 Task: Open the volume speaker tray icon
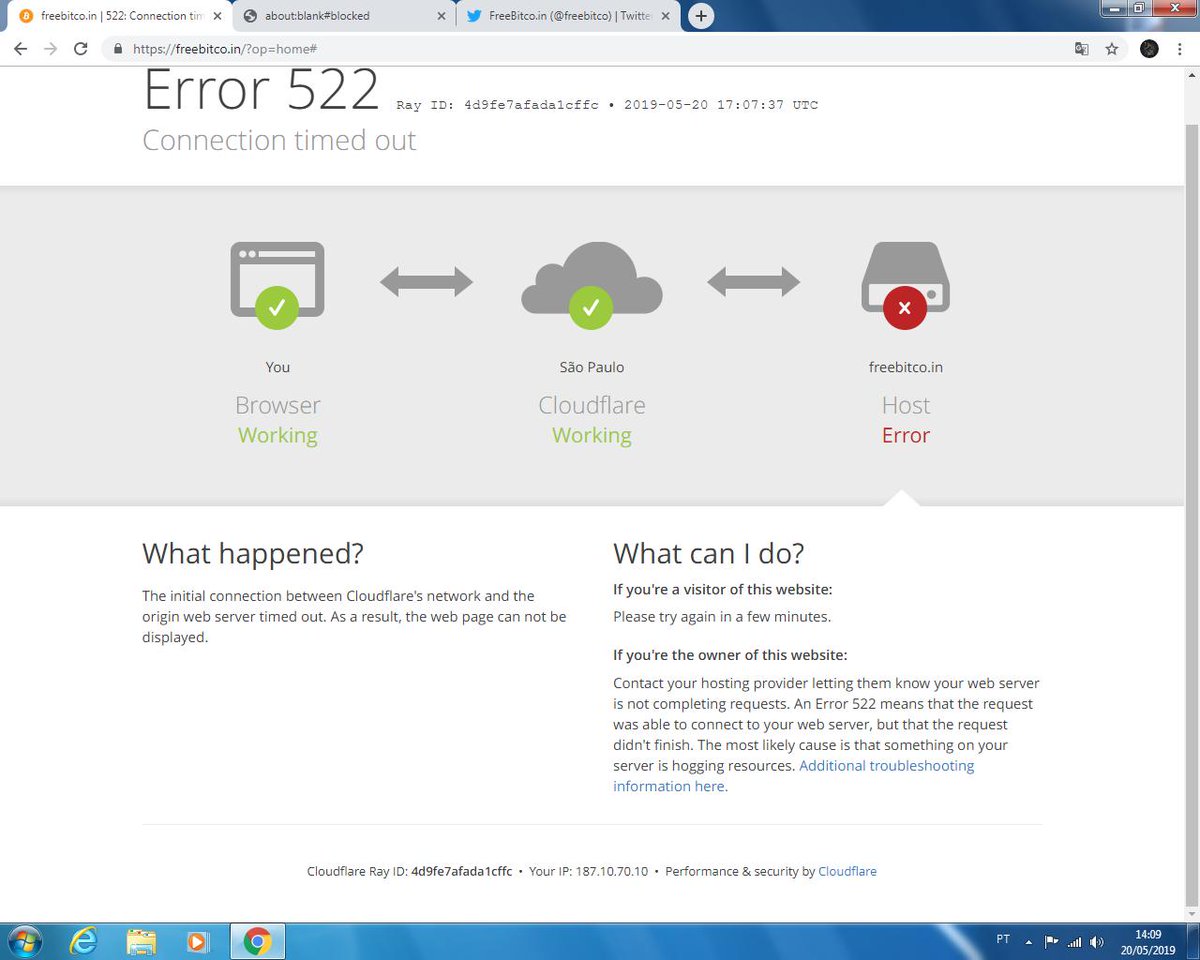click(x=1097, y=941)
